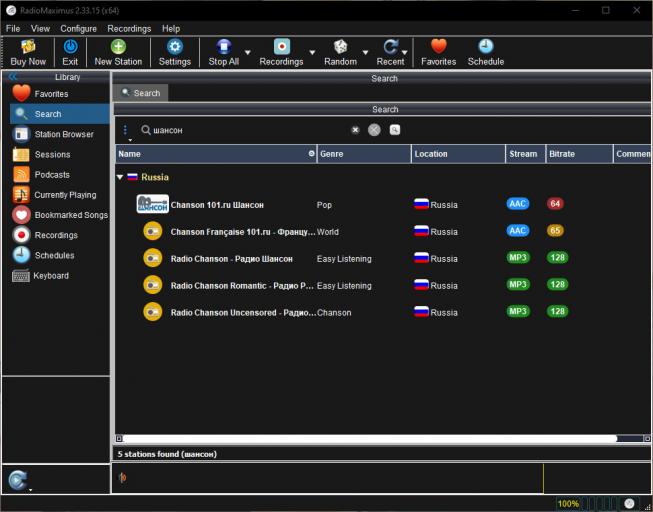Viewport: 653px width, 512px height.
Task: Open Stop All dropdown arrow
Action: point(247,52)
